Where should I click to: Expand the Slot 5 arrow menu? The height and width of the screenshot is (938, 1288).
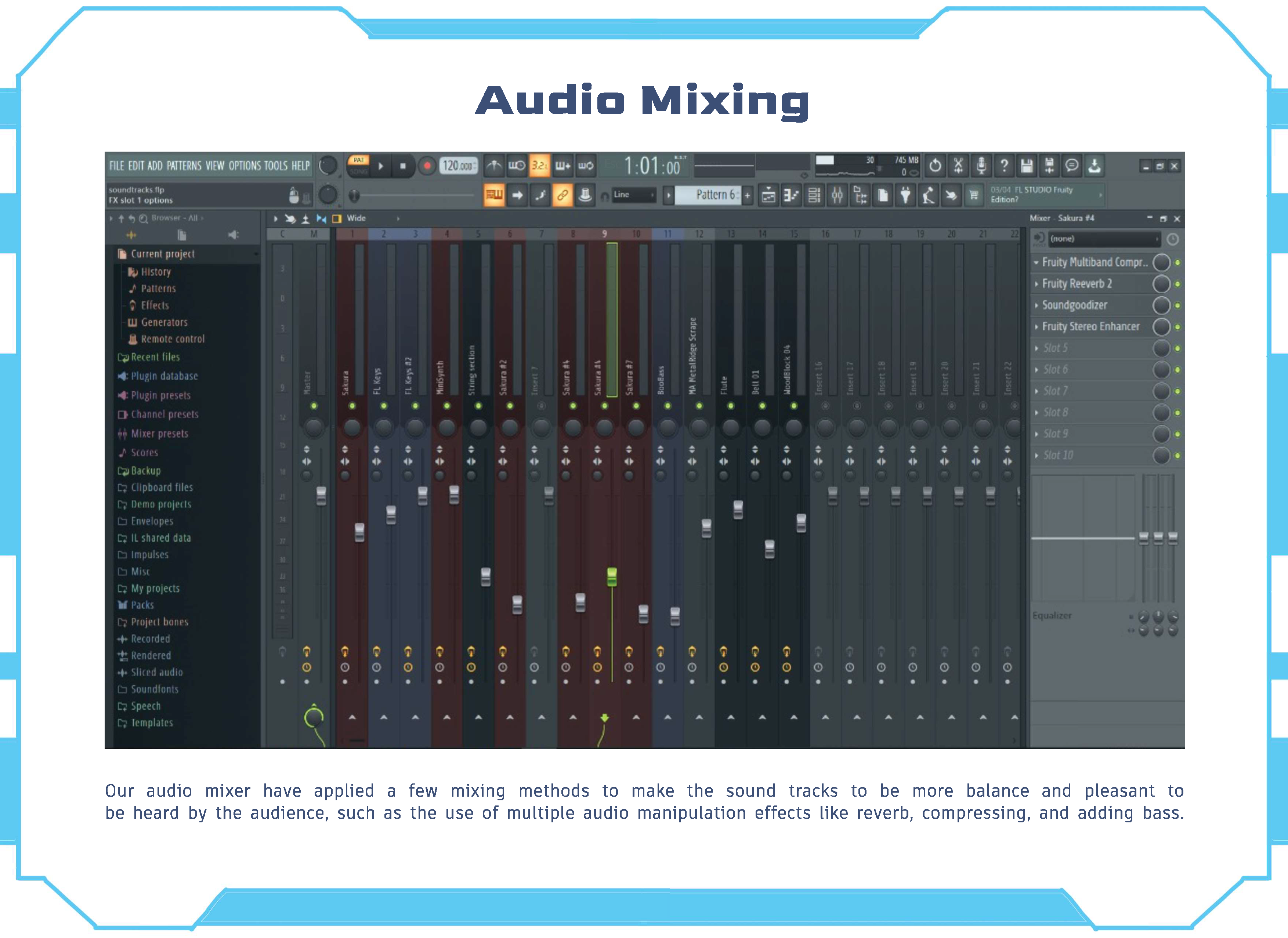pos(1036,349)
